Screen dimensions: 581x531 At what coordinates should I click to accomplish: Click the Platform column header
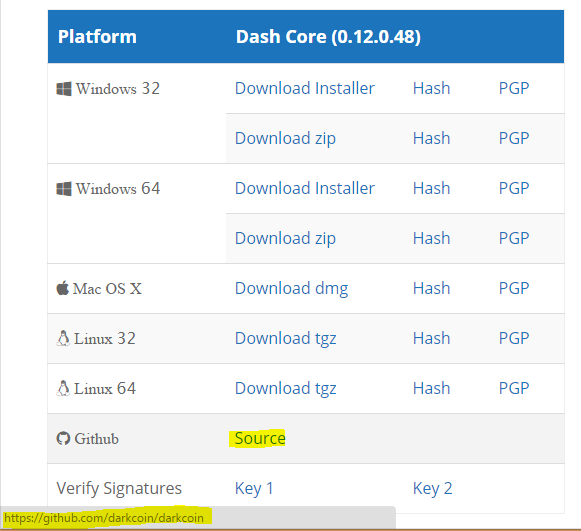click(97, 37)
